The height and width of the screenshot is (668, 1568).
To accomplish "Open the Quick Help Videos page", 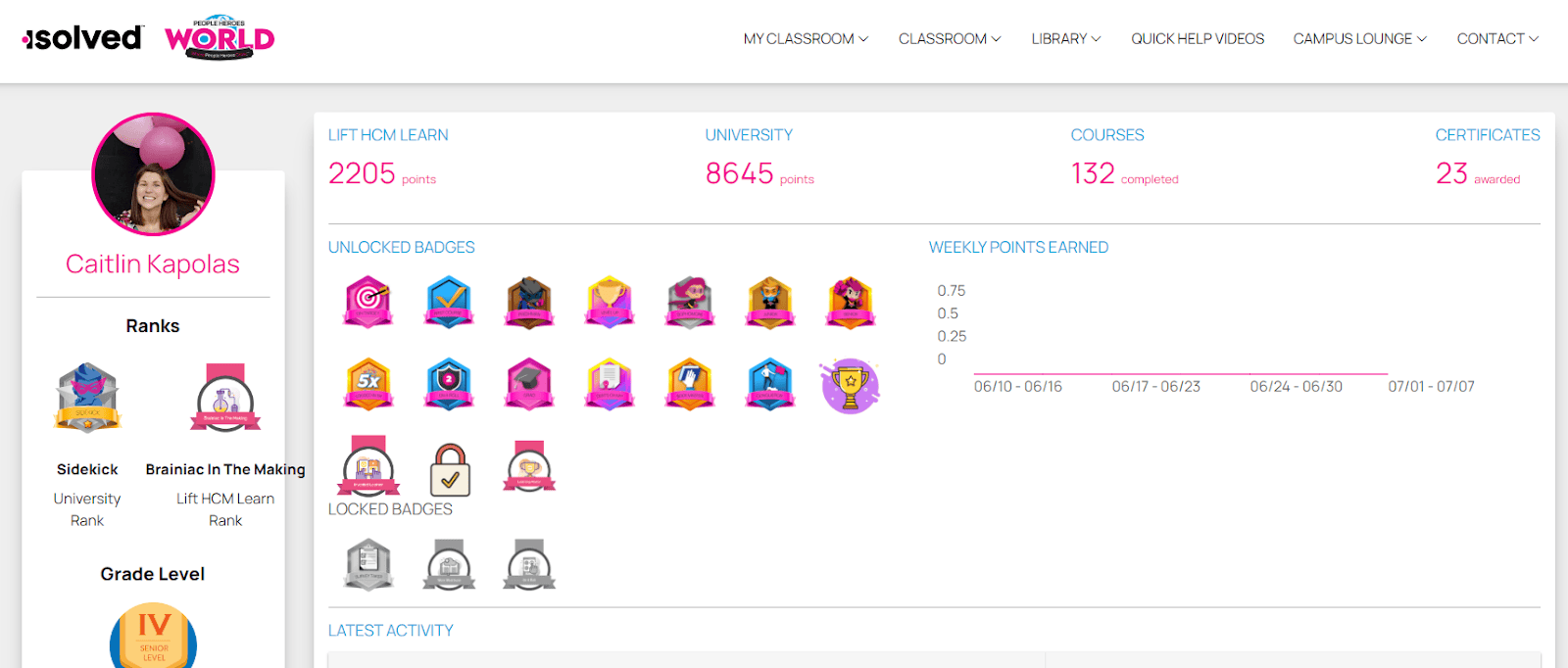I will pos(1198,39).
